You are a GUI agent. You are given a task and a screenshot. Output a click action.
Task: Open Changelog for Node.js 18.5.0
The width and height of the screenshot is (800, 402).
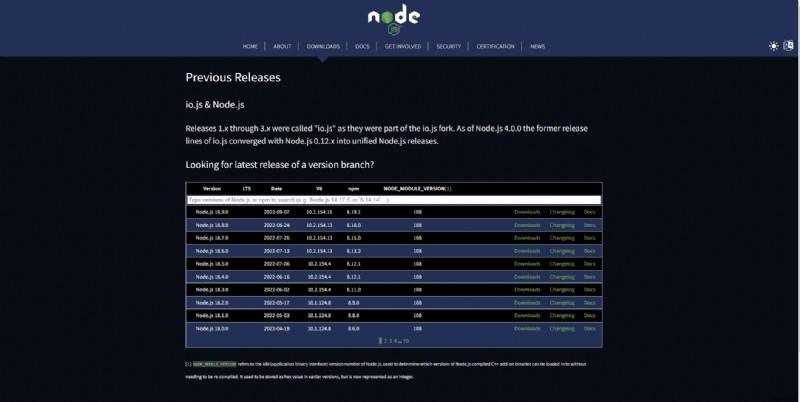pos(562,264)
